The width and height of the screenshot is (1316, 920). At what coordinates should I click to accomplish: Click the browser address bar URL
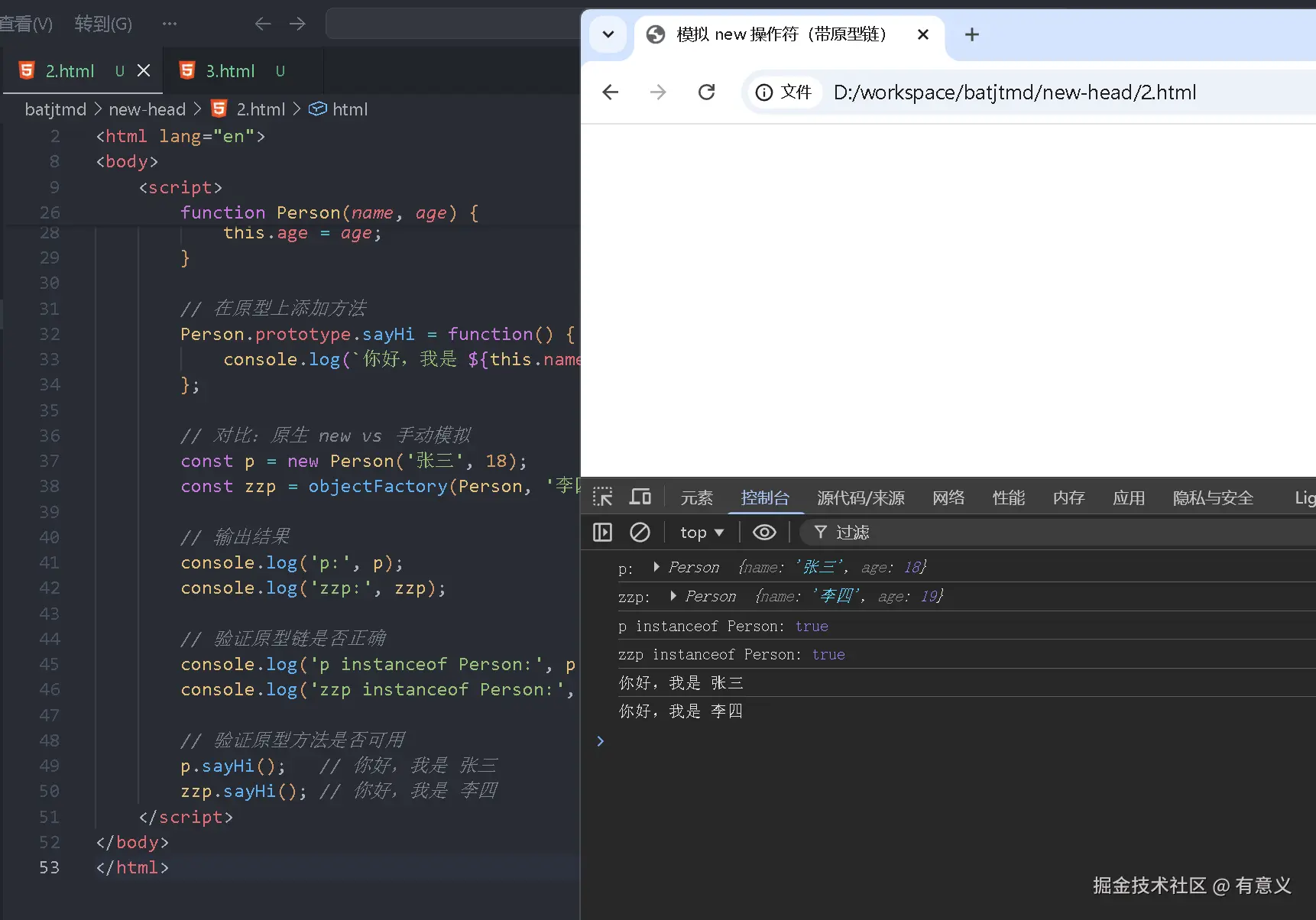click(1015, 92)
